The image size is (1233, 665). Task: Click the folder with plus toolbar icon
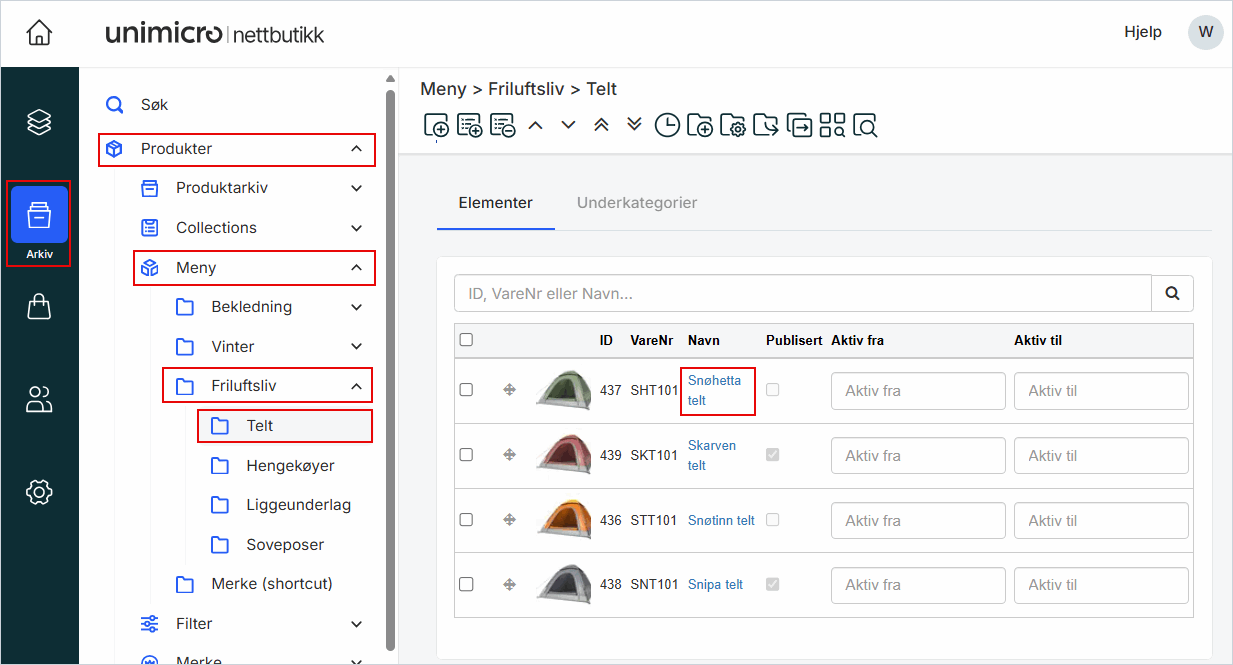tap(700, 125)
